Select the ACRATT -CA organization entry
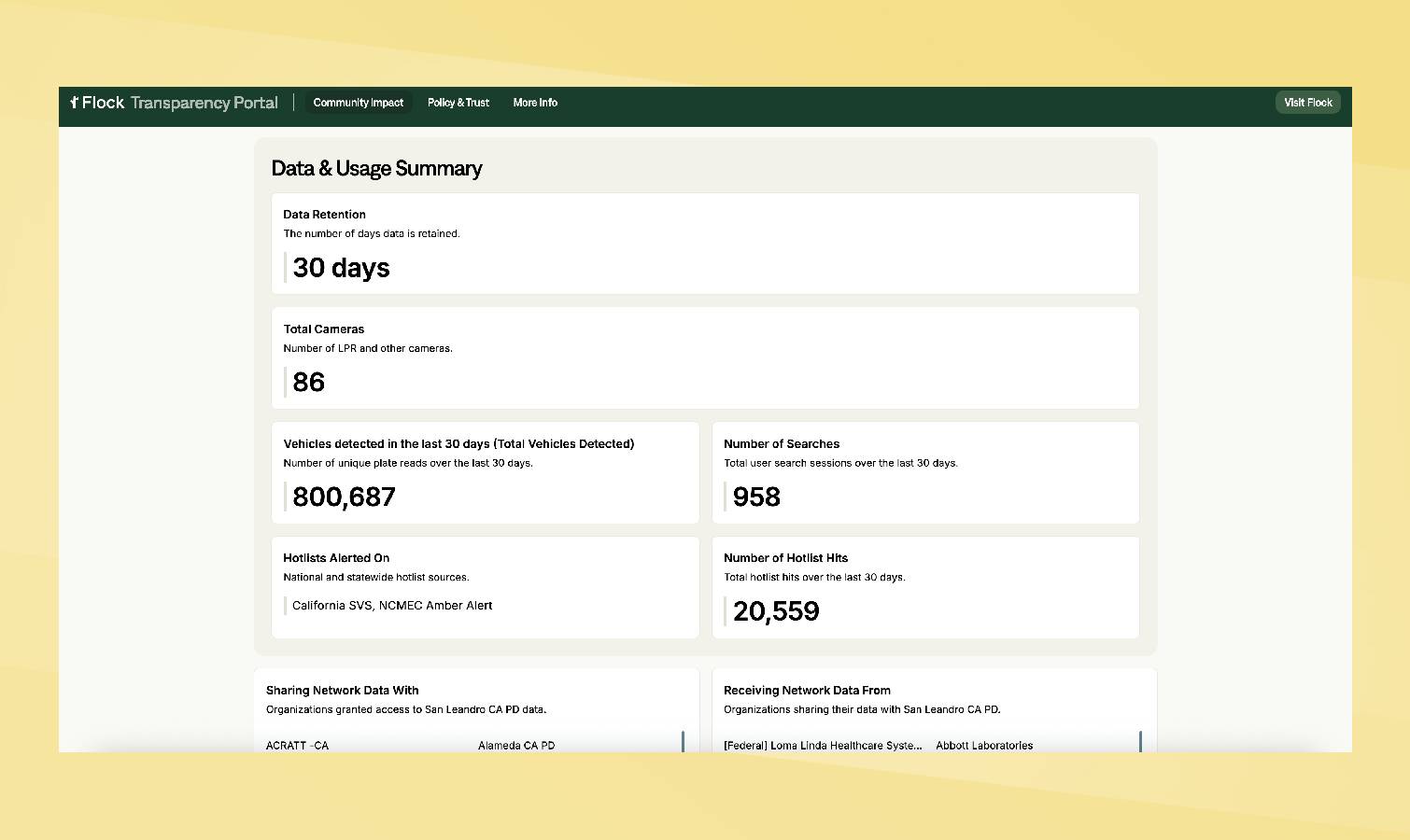The width and height of the screenshot is (1410, 840). 297,746
